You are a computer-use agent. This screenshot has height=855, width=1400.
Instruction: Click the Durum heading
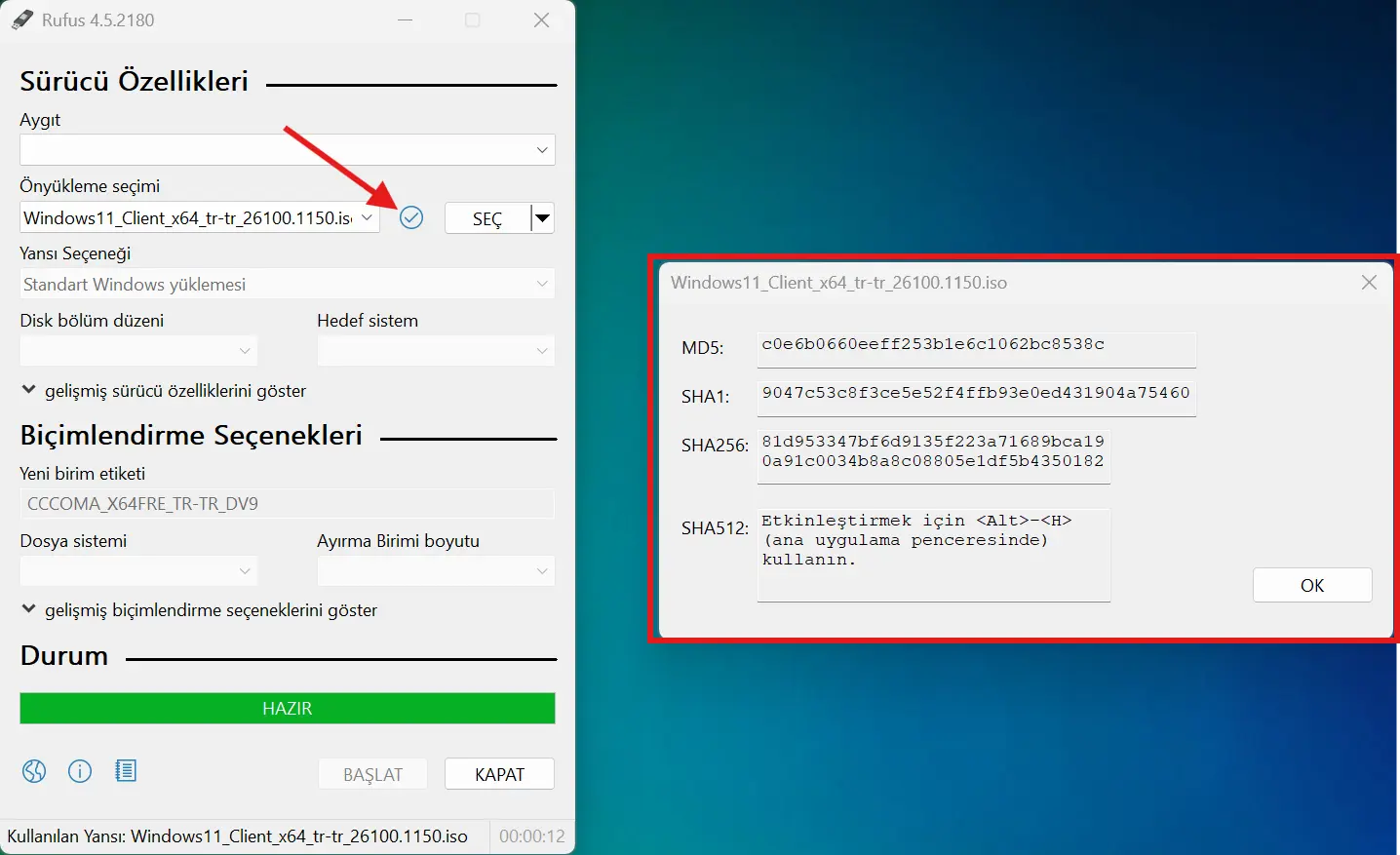[x=64, y=655]
